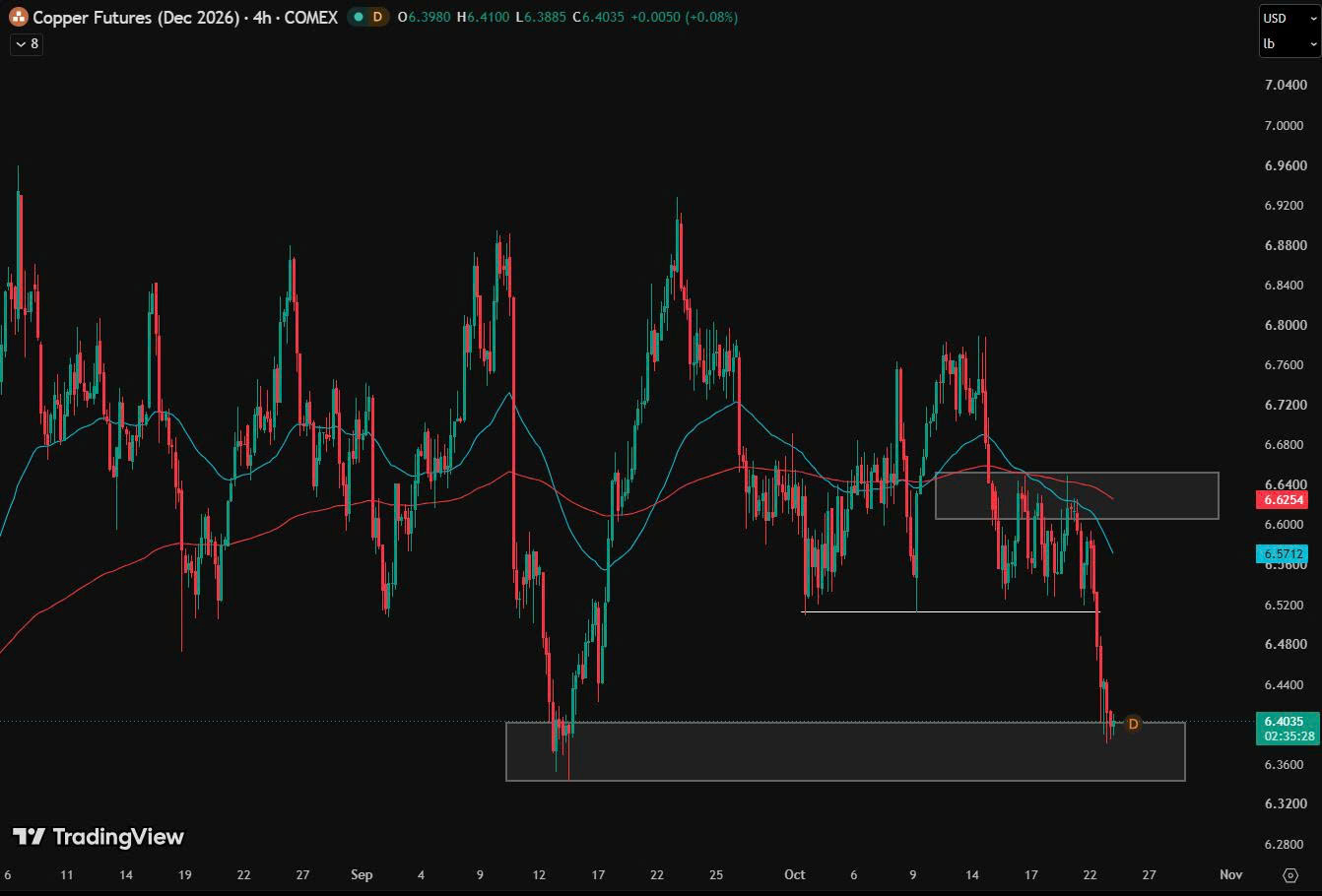Click the Oct label on the time axis
1322x896 pixels.
pyautogui.click(x=795, y=874)
